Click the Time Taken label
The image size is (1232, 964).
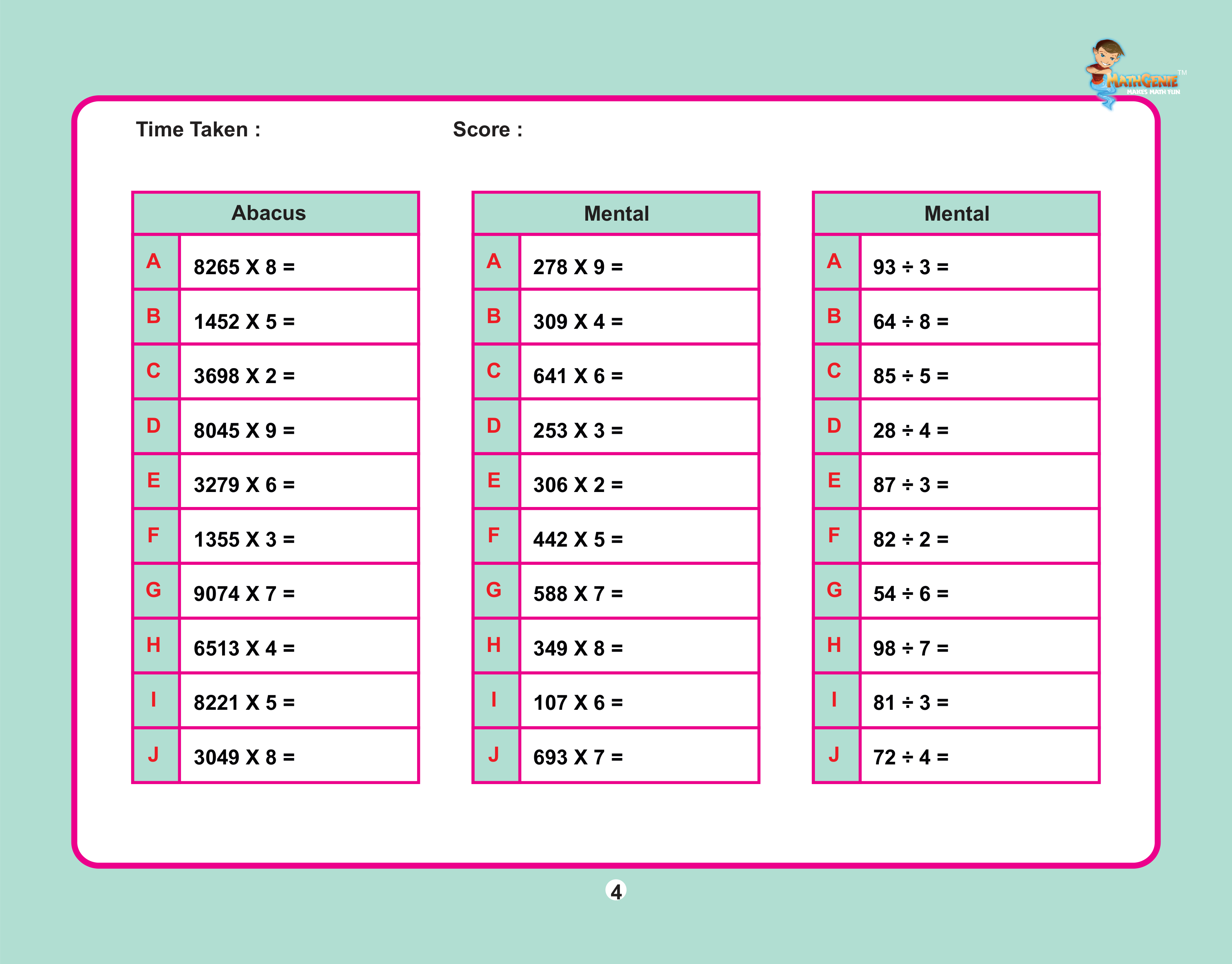tap(198, 130)
